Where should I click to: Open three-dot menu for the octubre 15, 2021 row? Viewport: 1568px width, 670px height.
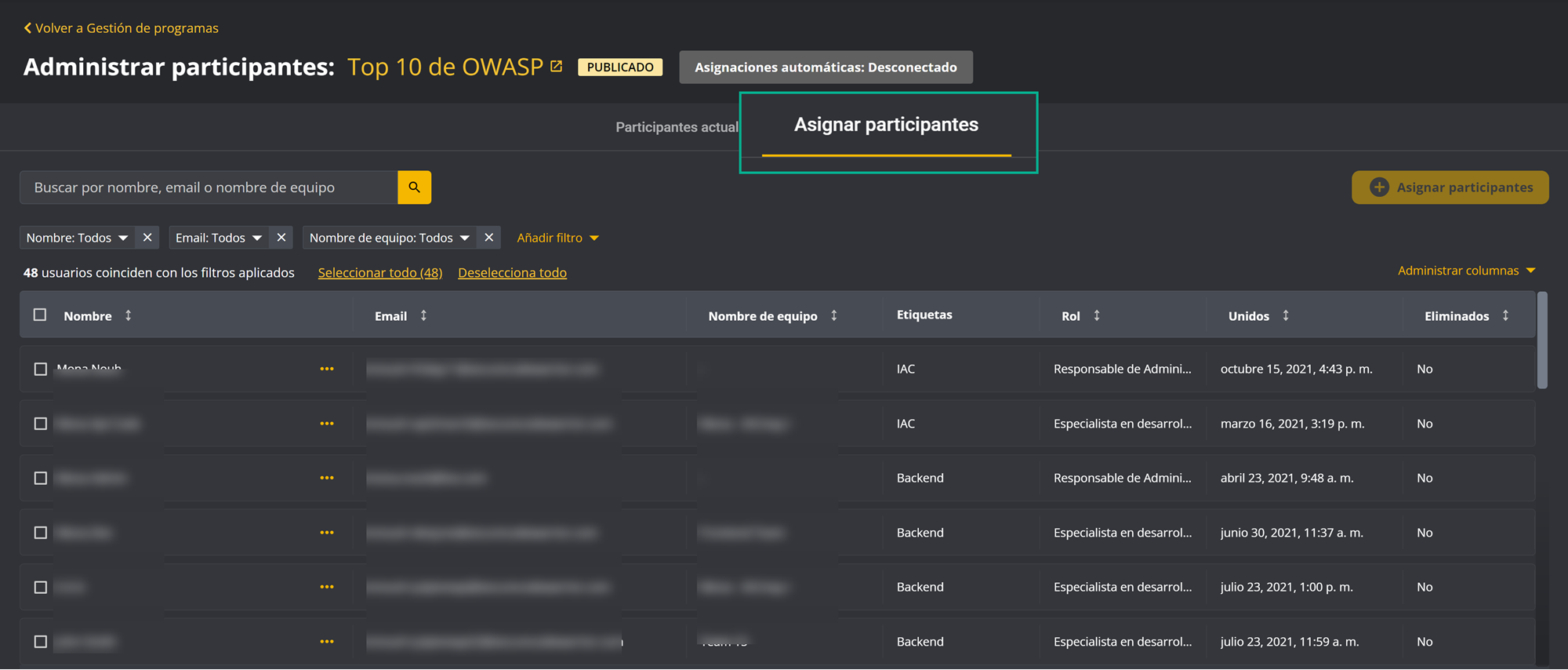click(327, 369)
